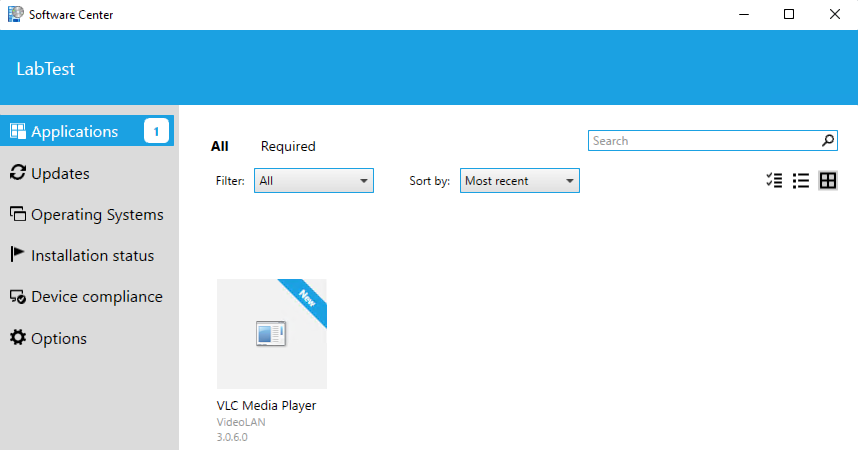Click the Options gear icon
Screen dimensions: 858x450
point(18,337)
